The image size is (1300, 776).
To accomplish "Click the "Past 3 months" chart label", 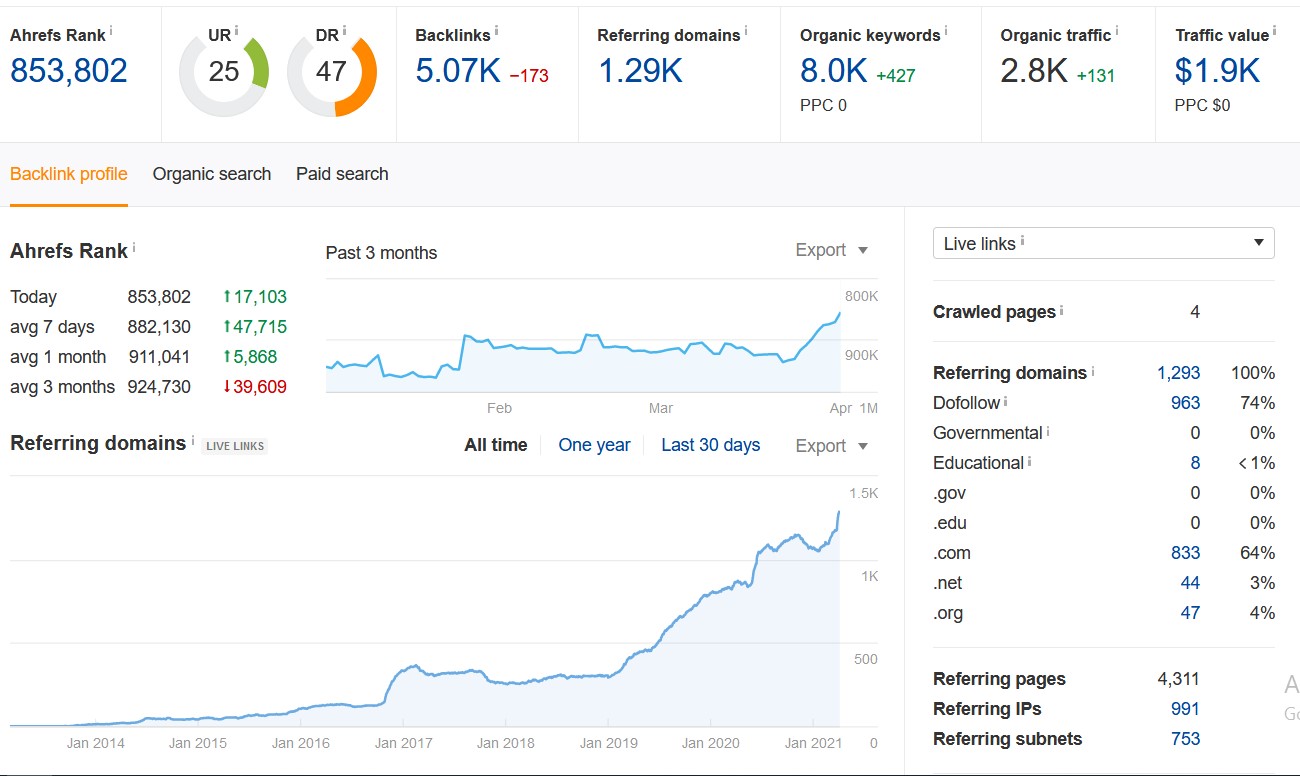I will point(381,253).
